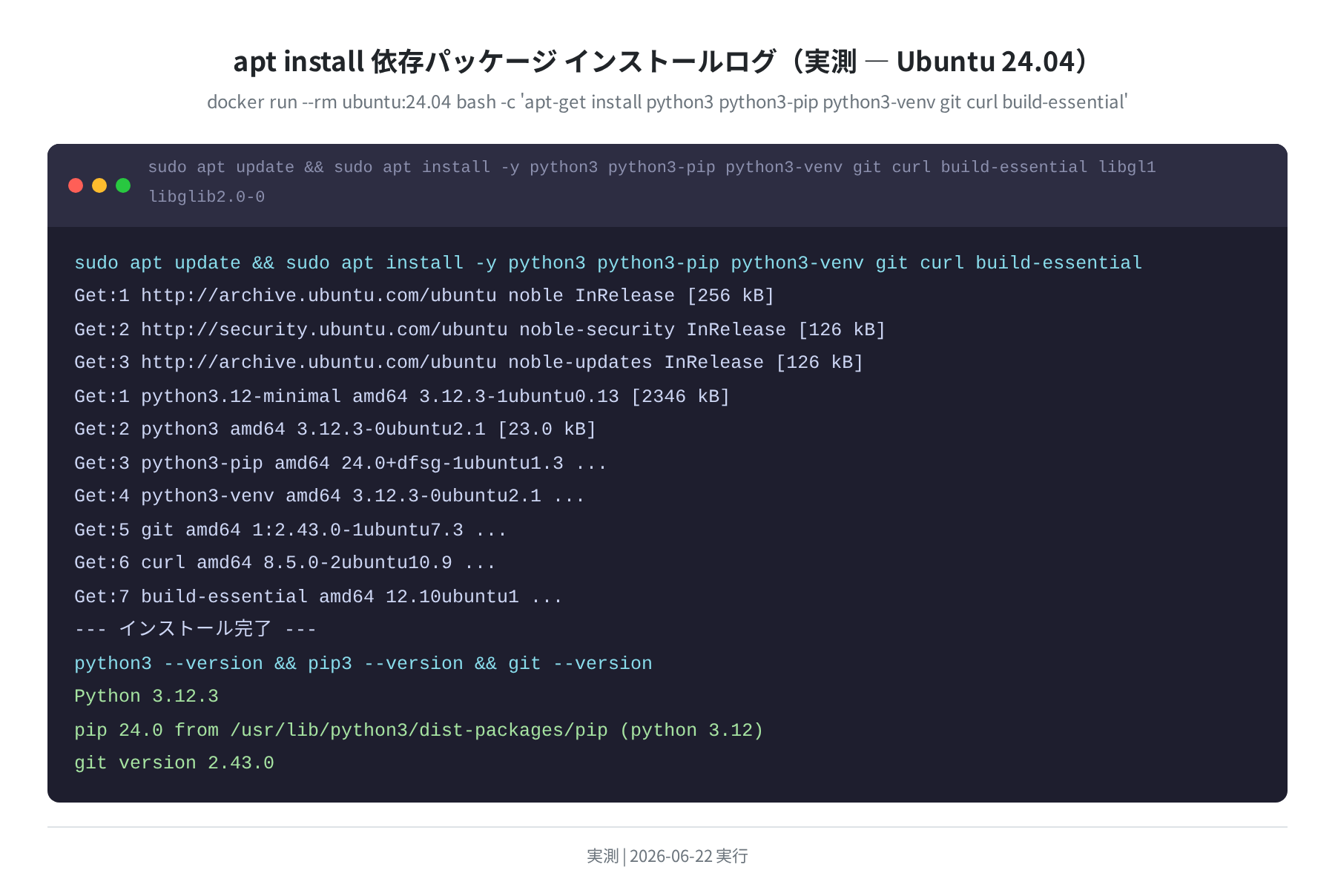Screen dimensions: 1335x896
Task: Click the Get:5 git amd64 line
Action: click(x=291, y=530)
